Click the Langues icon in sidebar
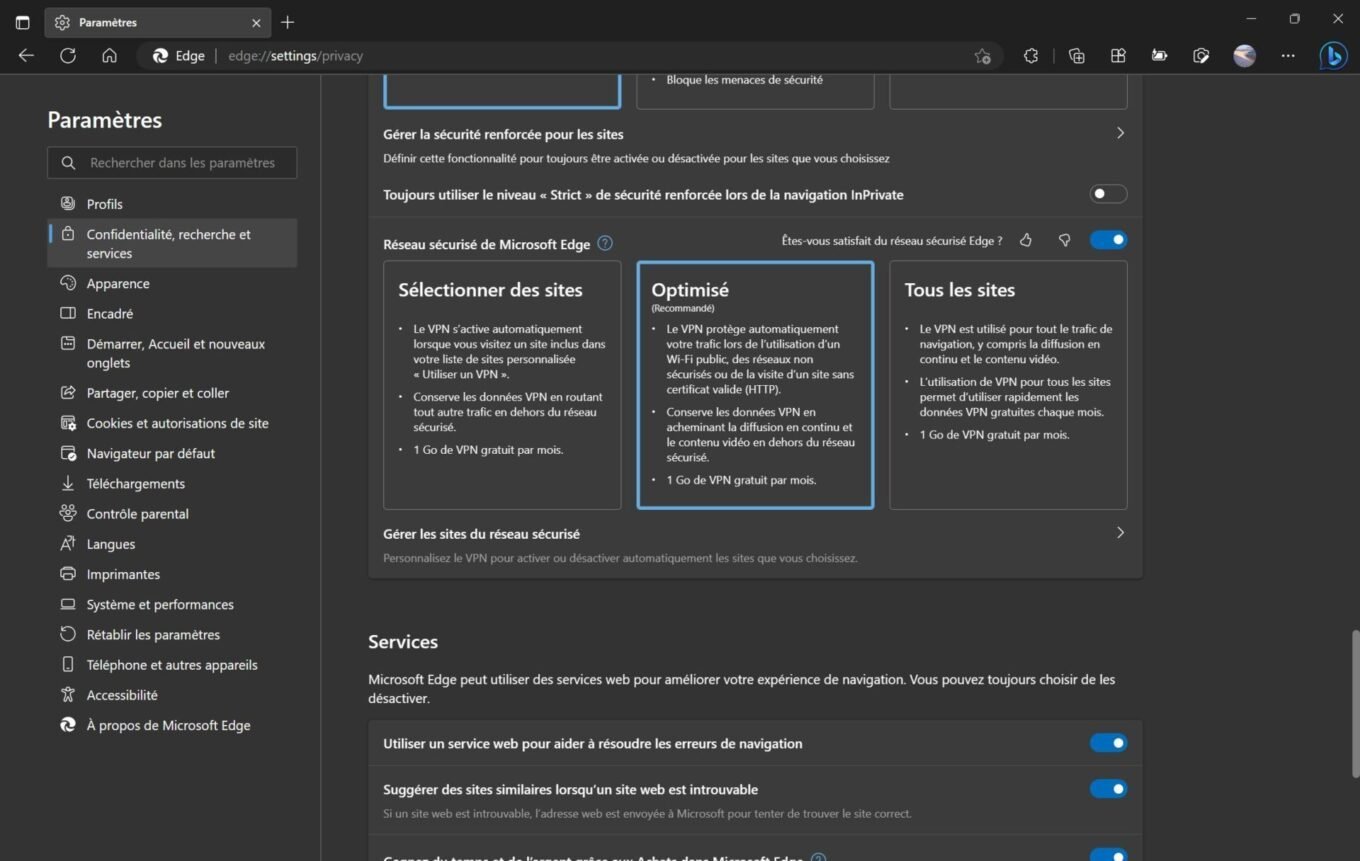The width and height of the screenshot is (1360, 861). click(x=68, y=544)
